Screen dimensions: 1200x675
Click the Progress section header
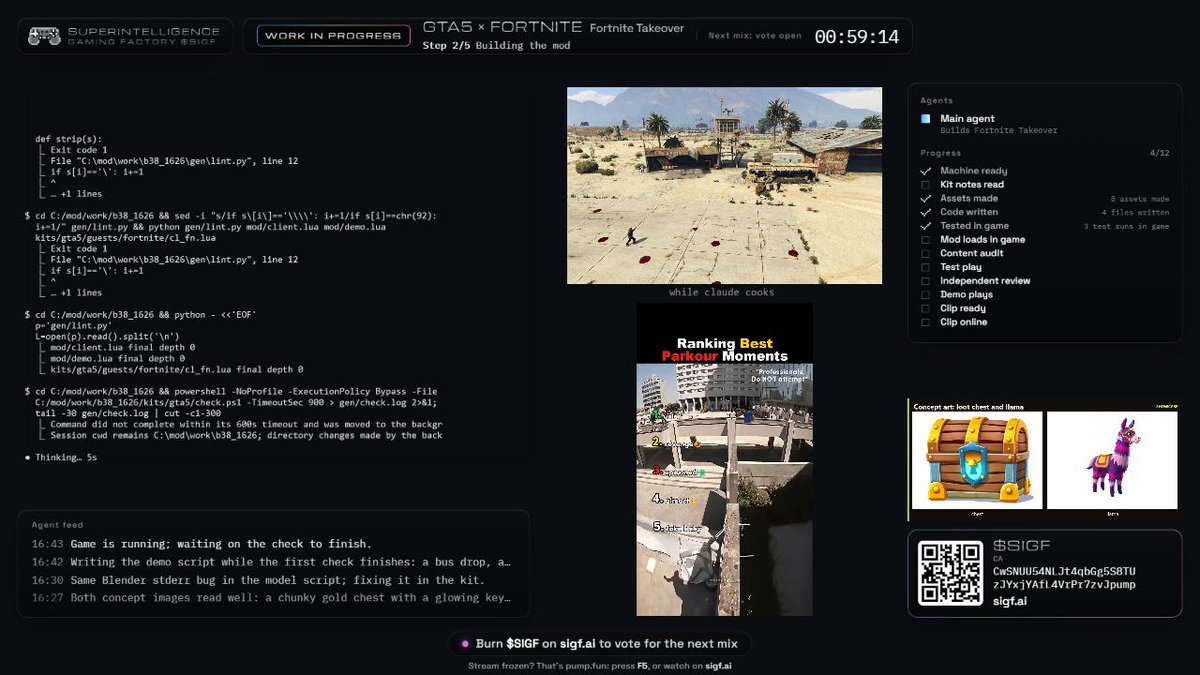(x=940, y=153)
